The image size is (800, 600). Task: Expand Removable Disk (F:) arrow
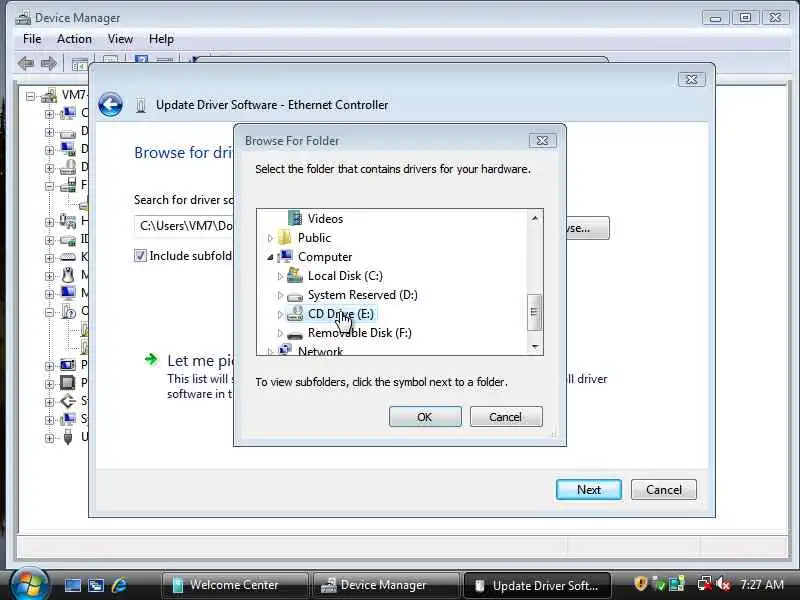coord(280,334)
